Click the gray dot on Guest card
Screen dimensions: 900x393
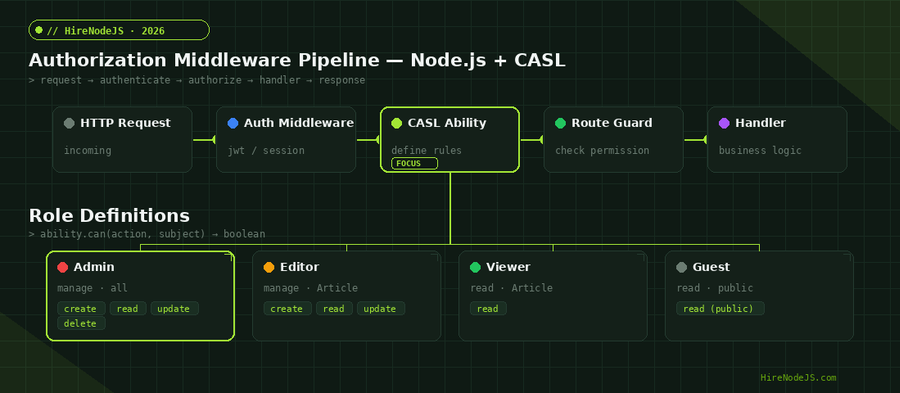coord(682,267)
